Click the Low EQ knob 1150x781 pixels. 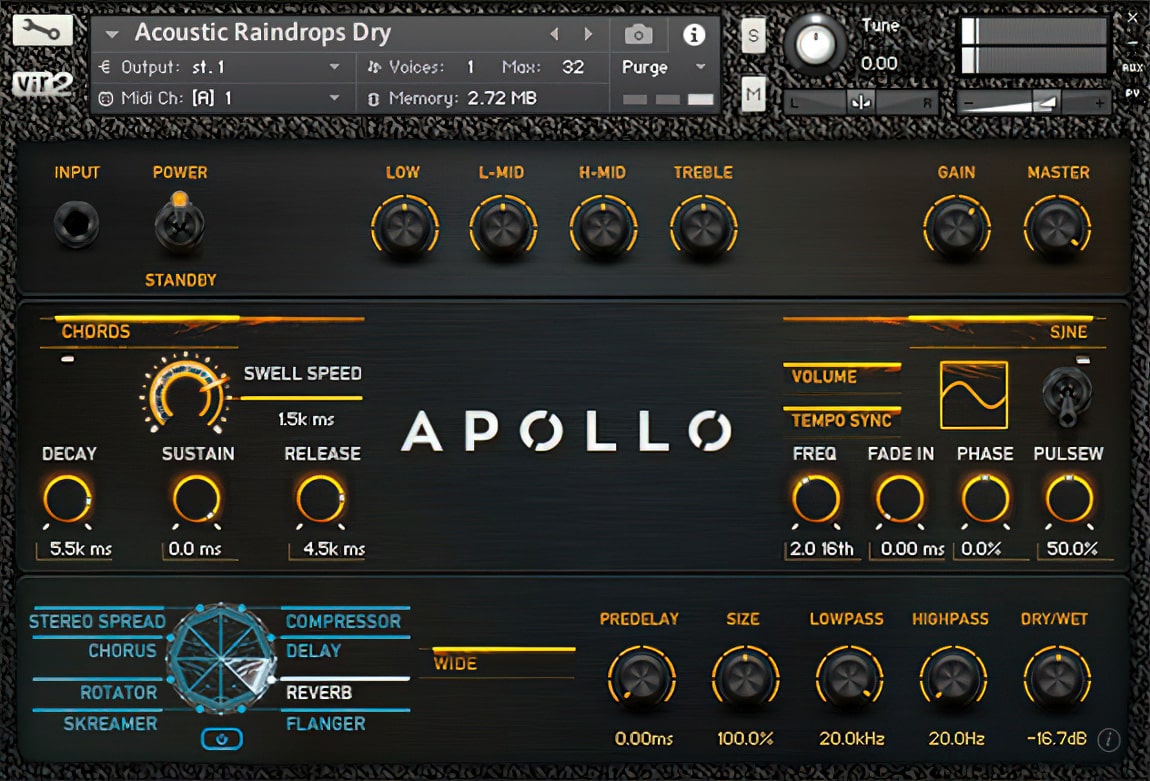(404, 228)
